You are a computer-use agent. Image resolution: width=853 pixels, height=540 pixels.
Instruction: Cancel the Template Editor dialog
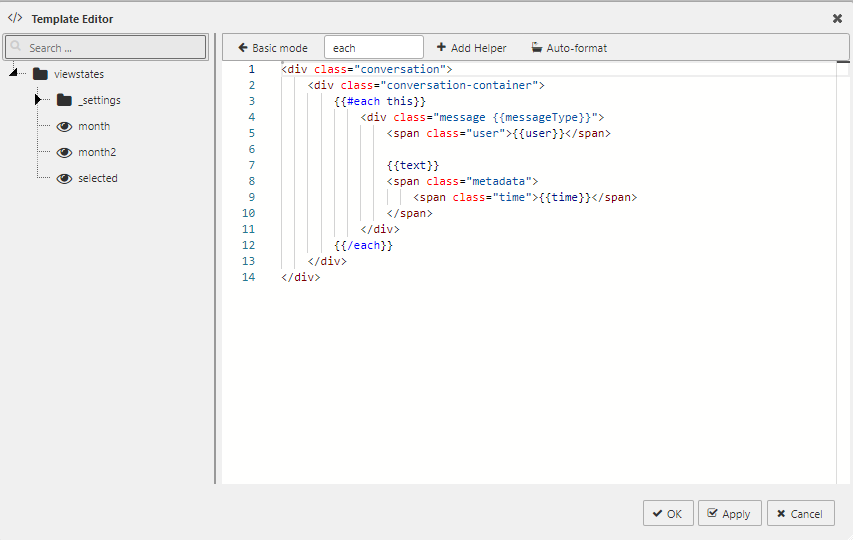click(x=800, y=513)
